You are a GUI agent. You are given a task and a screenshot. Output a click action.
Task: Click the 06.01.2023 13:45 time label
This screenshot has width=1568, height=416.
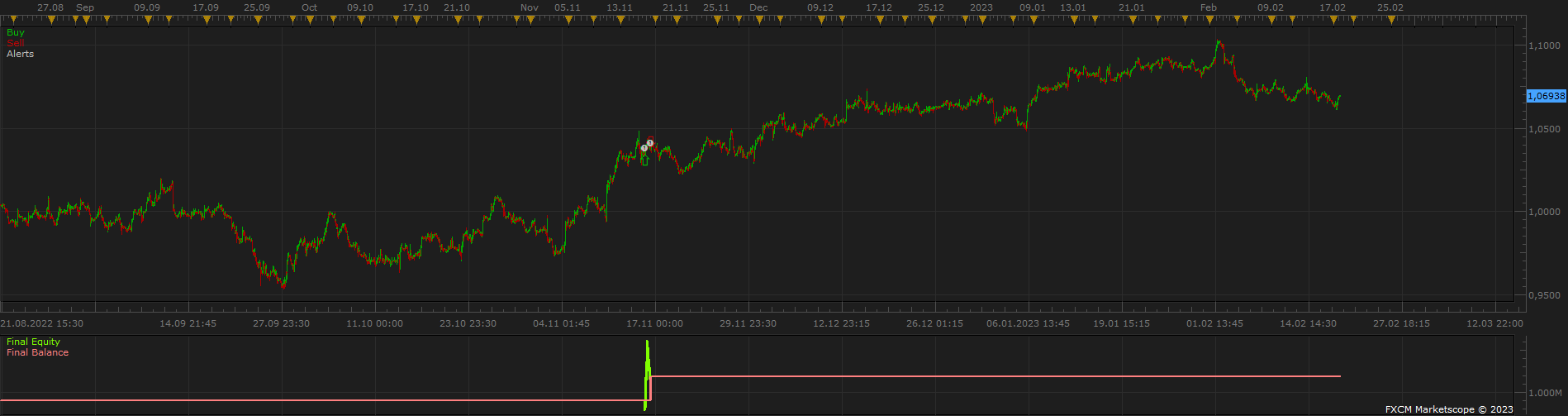pos(1028,323)
